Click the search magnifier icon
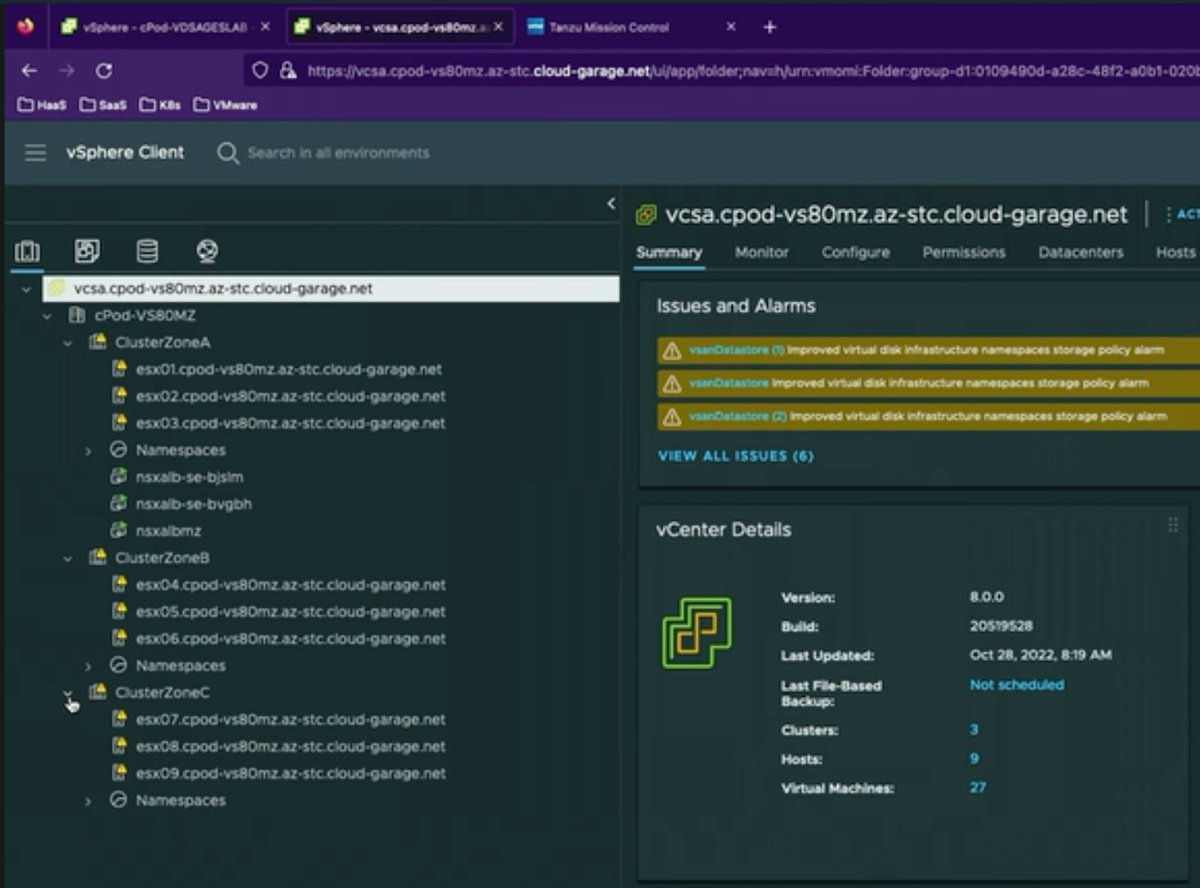The width and height of the screenshot is (1200, 888). [228, 153]
